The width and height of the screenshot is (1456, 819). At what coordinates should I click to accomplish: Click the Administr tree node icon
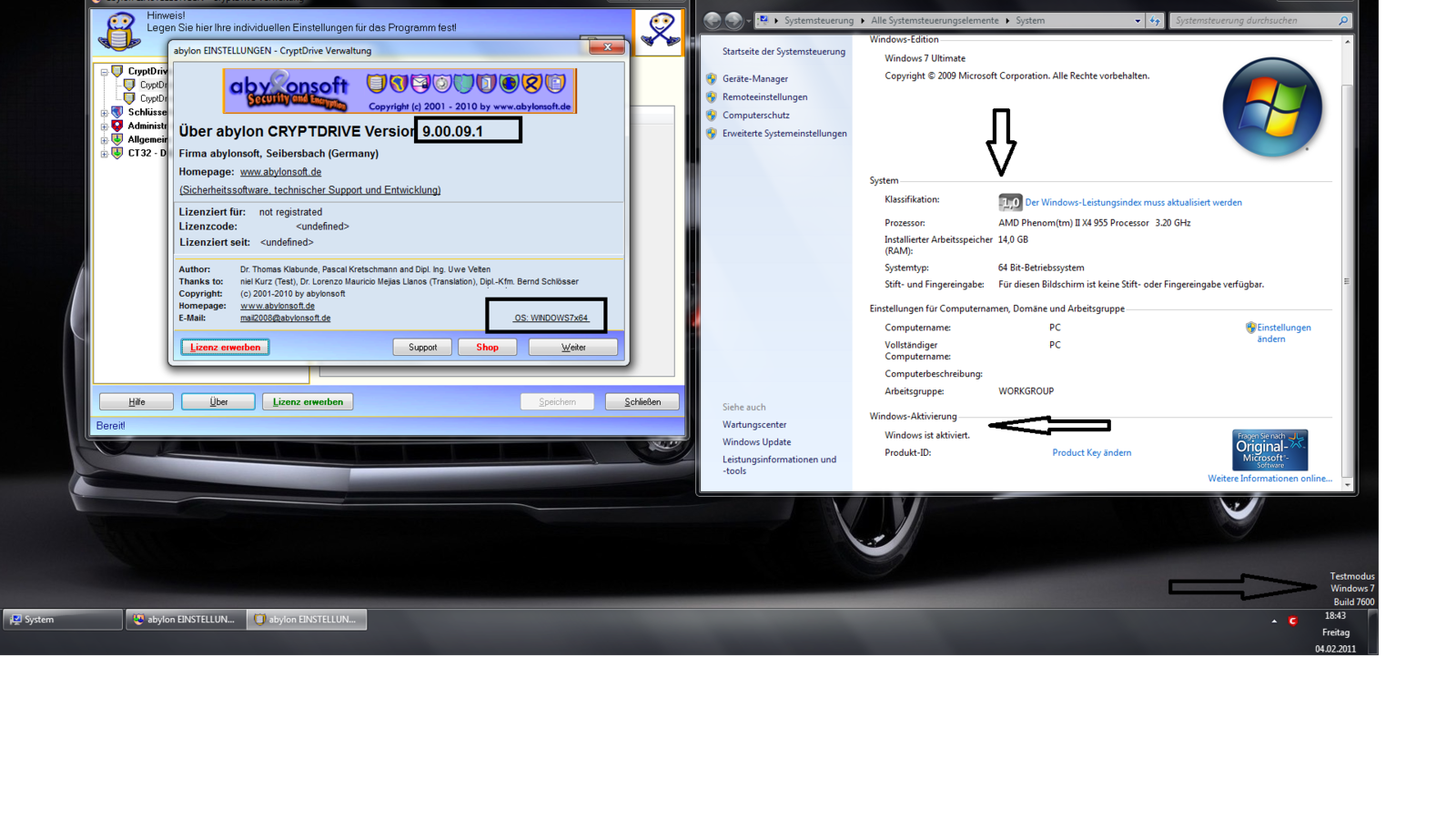coord(117,126)
